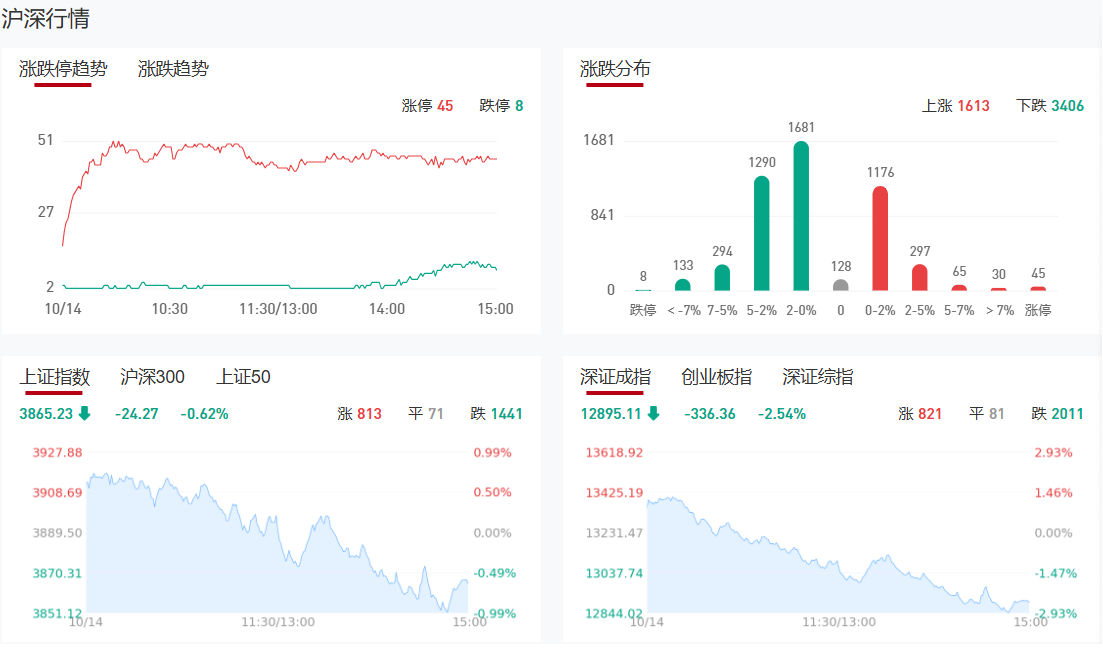This screenshot has height=667, width=1103.
Task: Select the 上证指数 tab
Action: click(55, 377)
